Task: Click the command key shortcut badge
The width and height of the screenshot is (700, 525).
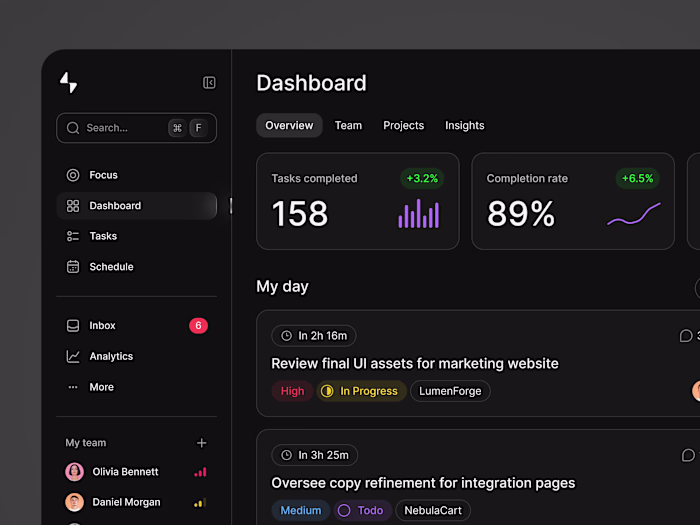Action: click(177, 128)
